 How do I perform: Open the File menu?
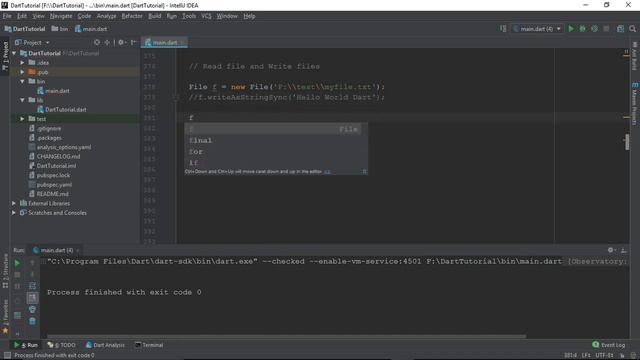tap(7, 16)
